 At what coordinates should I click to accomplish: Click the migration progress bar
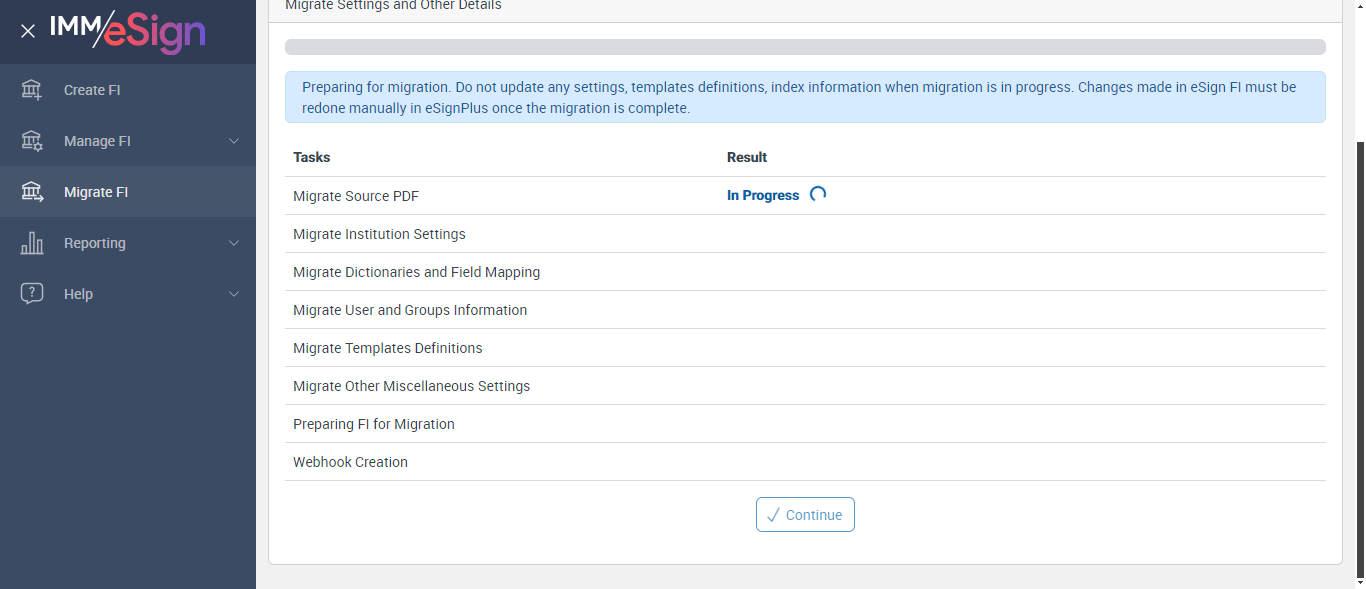(x=805, y=47)
